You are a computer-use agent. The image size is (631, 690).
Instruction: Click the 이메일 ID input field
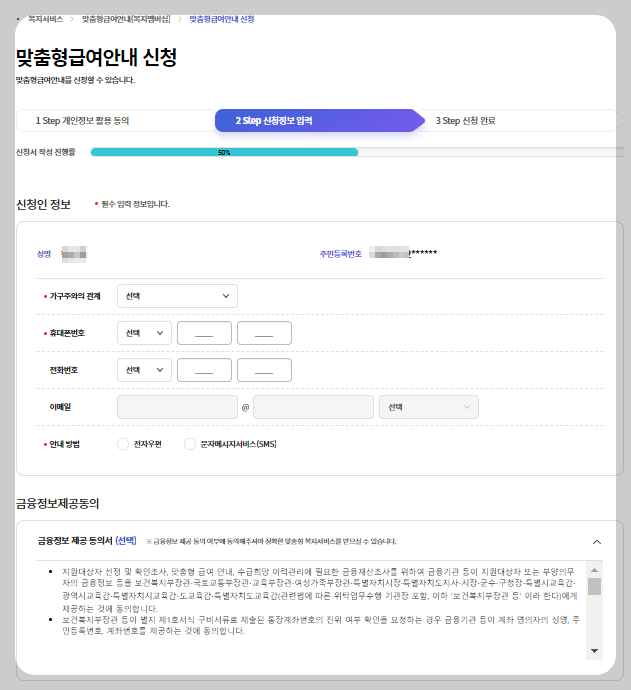click(177, 407)
